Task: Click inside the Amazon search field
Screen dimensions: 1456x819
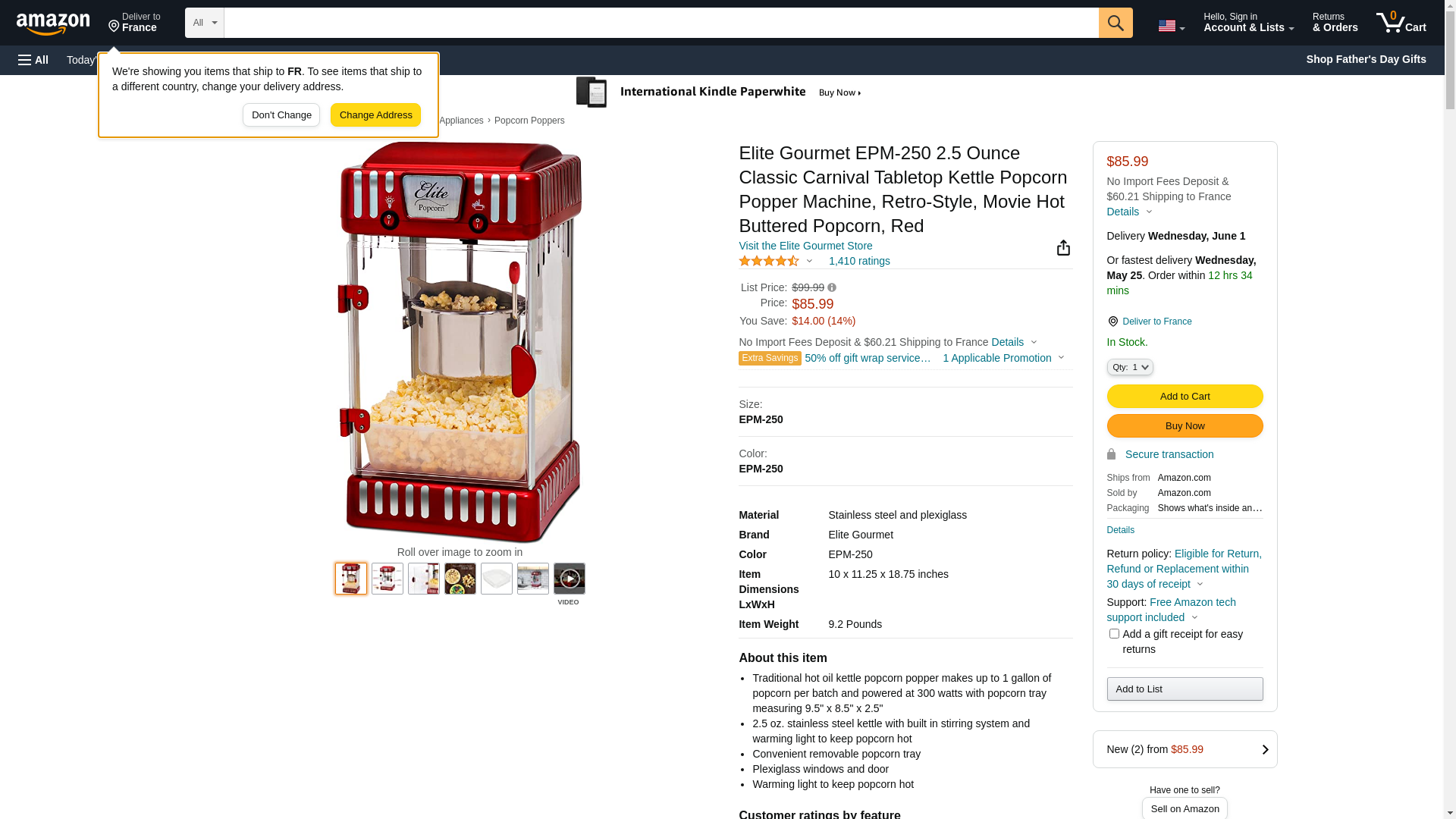Action: (x=661, y=23)
